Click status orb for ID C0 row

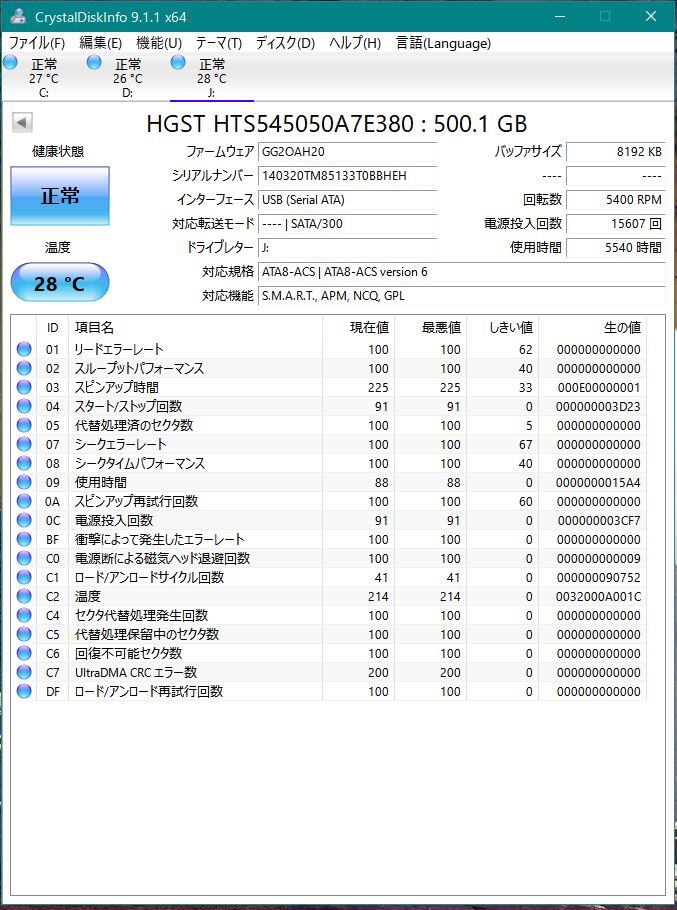pyautogui.click(x=24, y=558)
